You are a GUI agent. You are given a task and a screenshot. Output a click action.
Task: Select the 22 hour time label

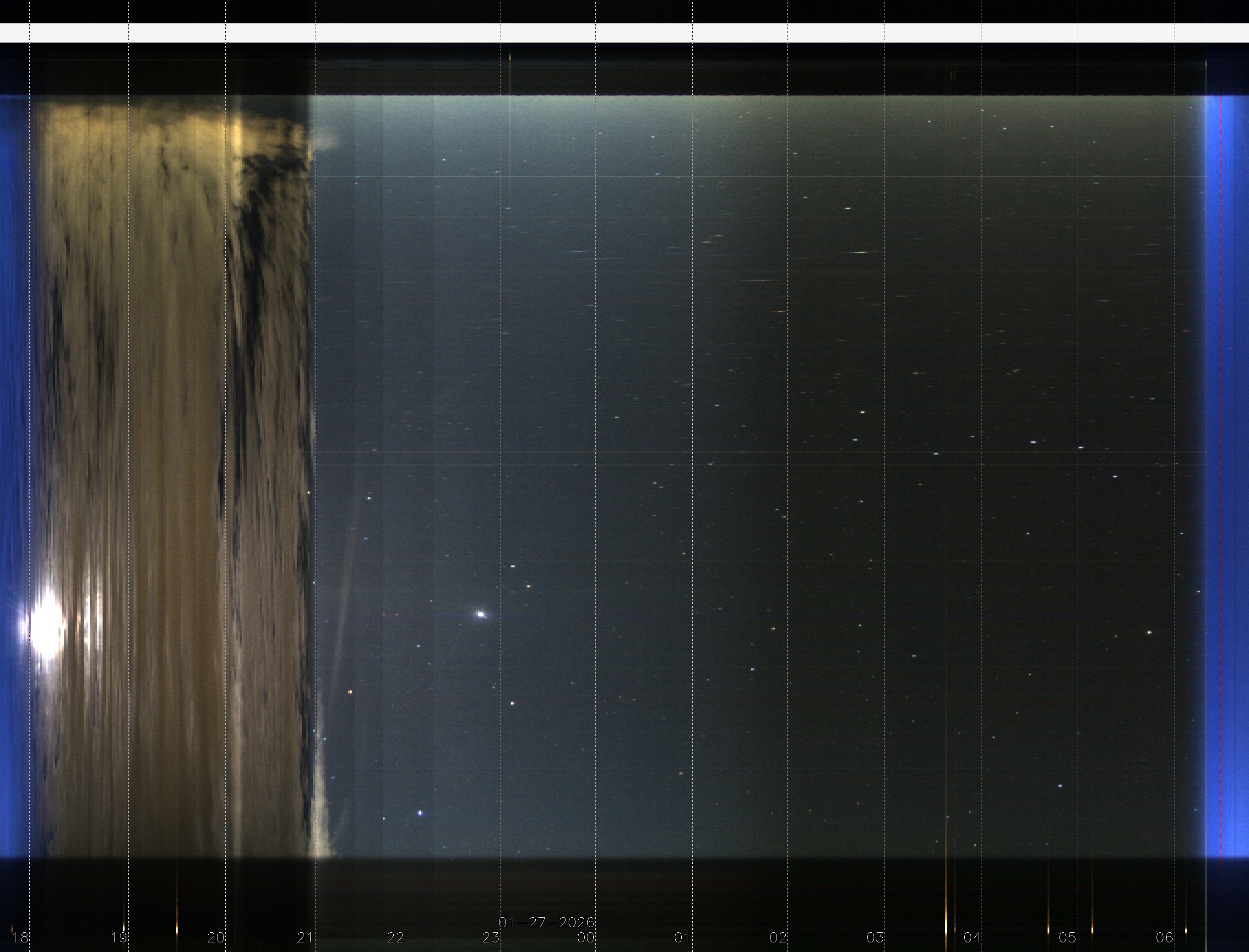click(396, 937)
